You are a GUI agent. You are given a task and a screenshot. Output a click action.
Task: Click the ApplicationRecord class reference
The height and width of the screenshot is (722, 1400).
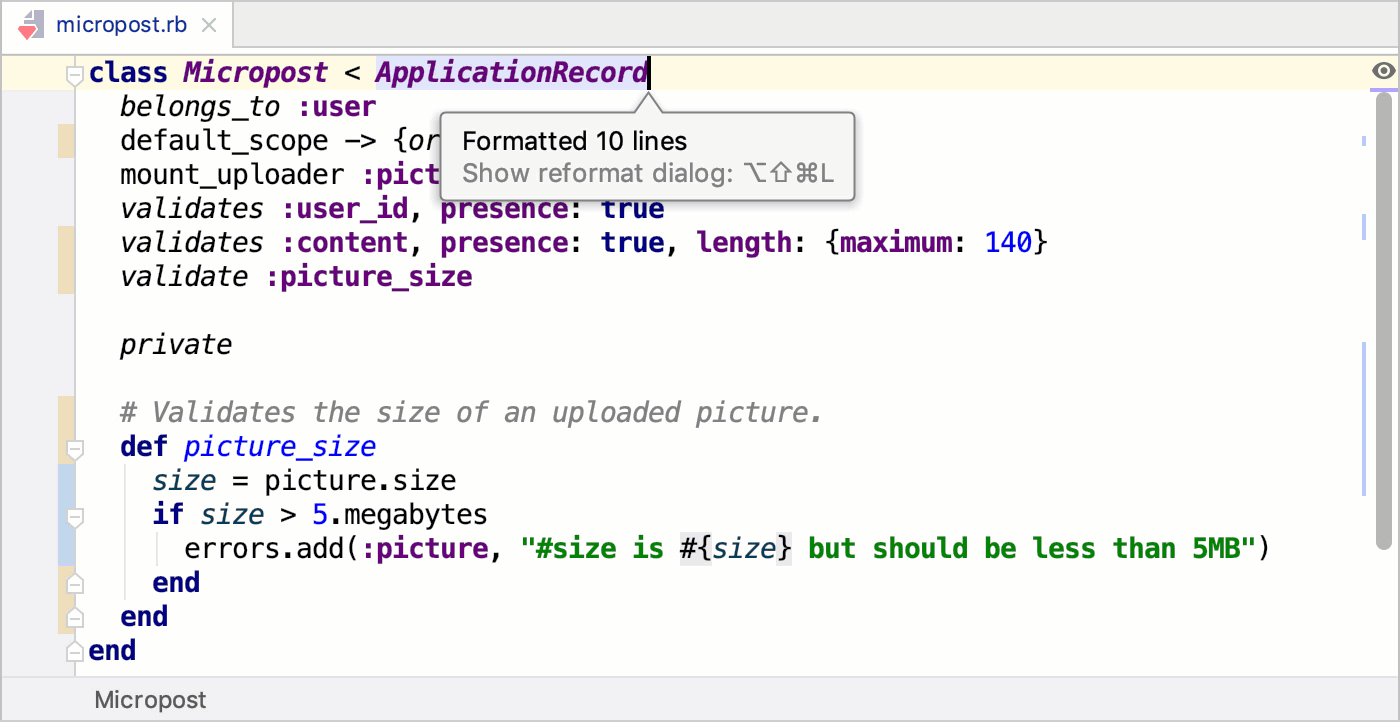point(512,73)
